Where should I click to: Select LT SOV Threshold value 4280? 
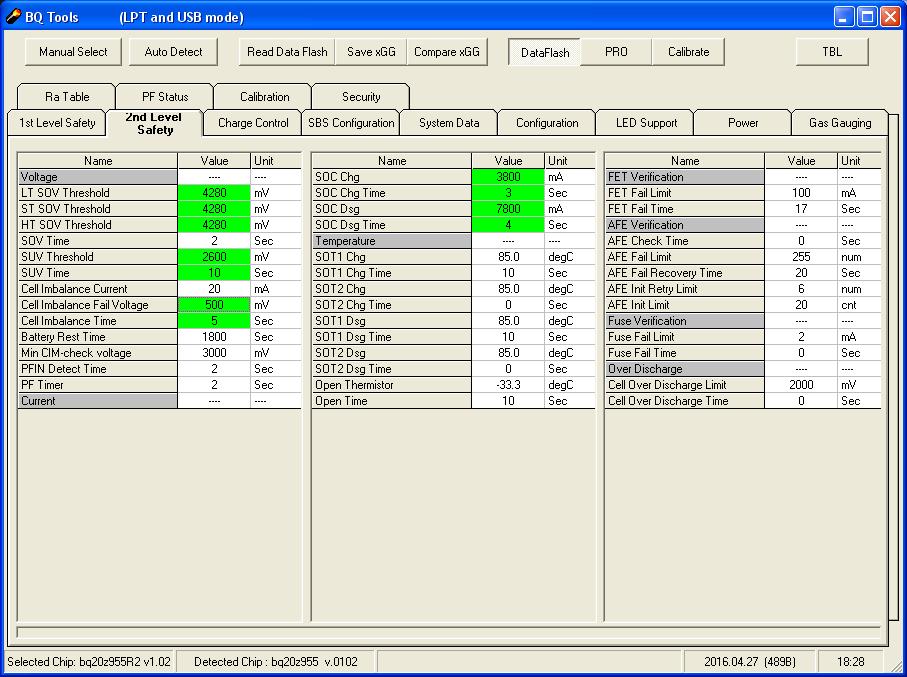click(x=214, y=193)
